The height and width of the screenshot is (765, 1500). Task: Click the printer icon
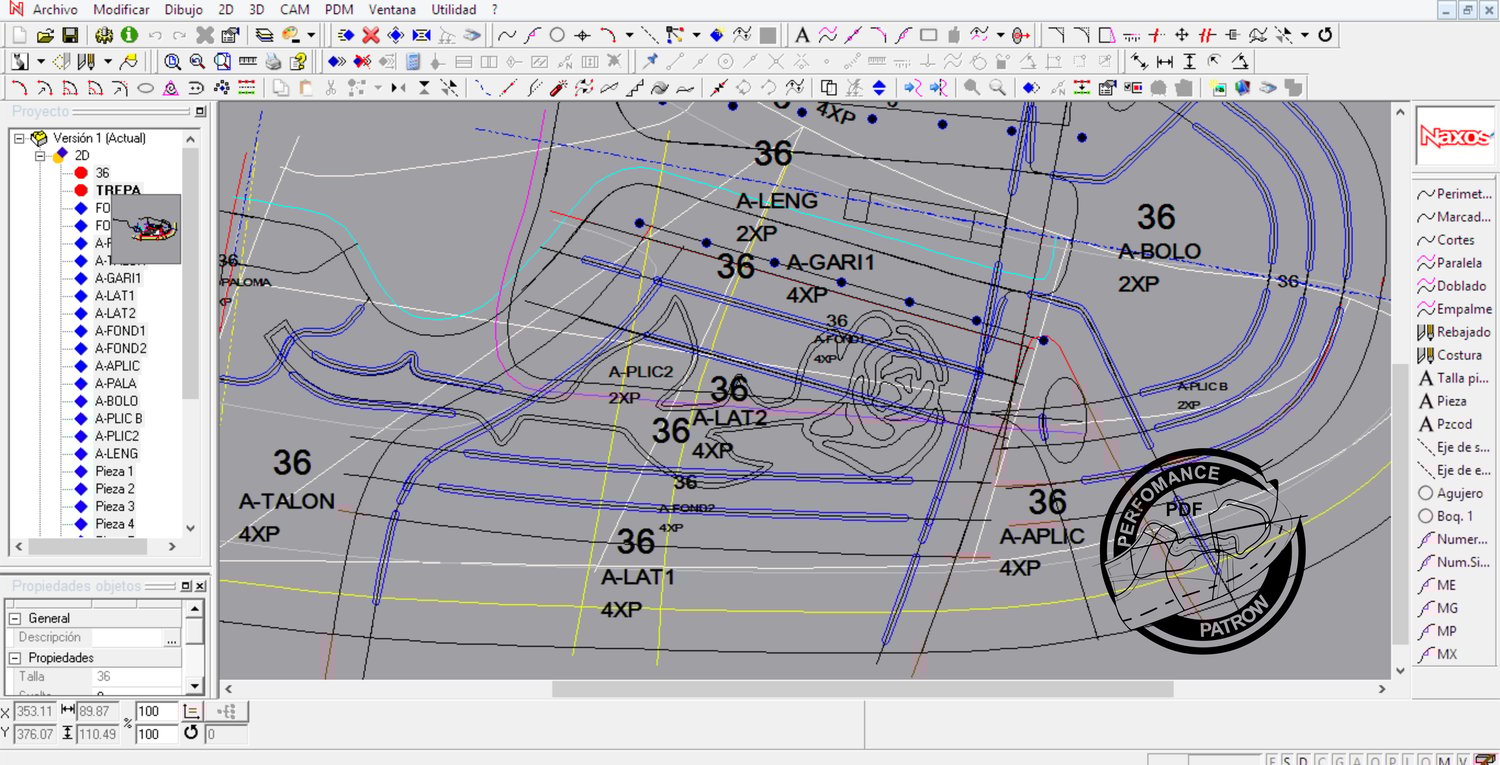tap(273, 62)
